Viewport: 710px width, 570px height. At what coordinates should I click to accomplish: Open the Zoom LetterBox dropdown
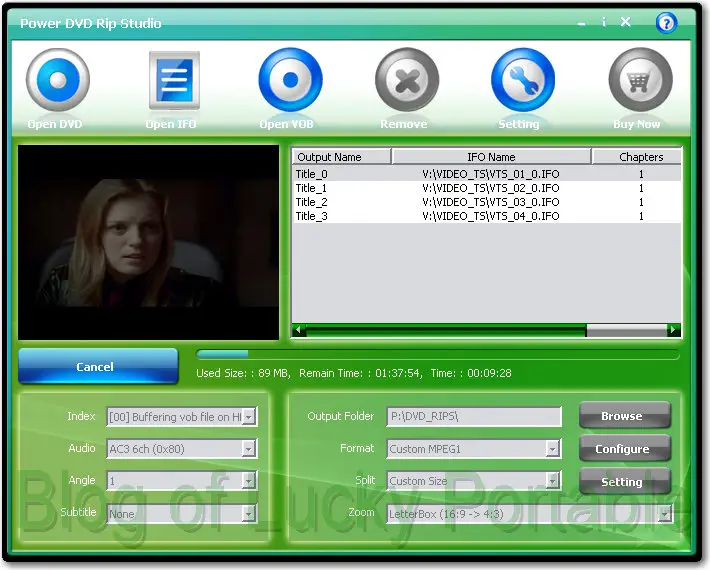[x=664, y=514]
